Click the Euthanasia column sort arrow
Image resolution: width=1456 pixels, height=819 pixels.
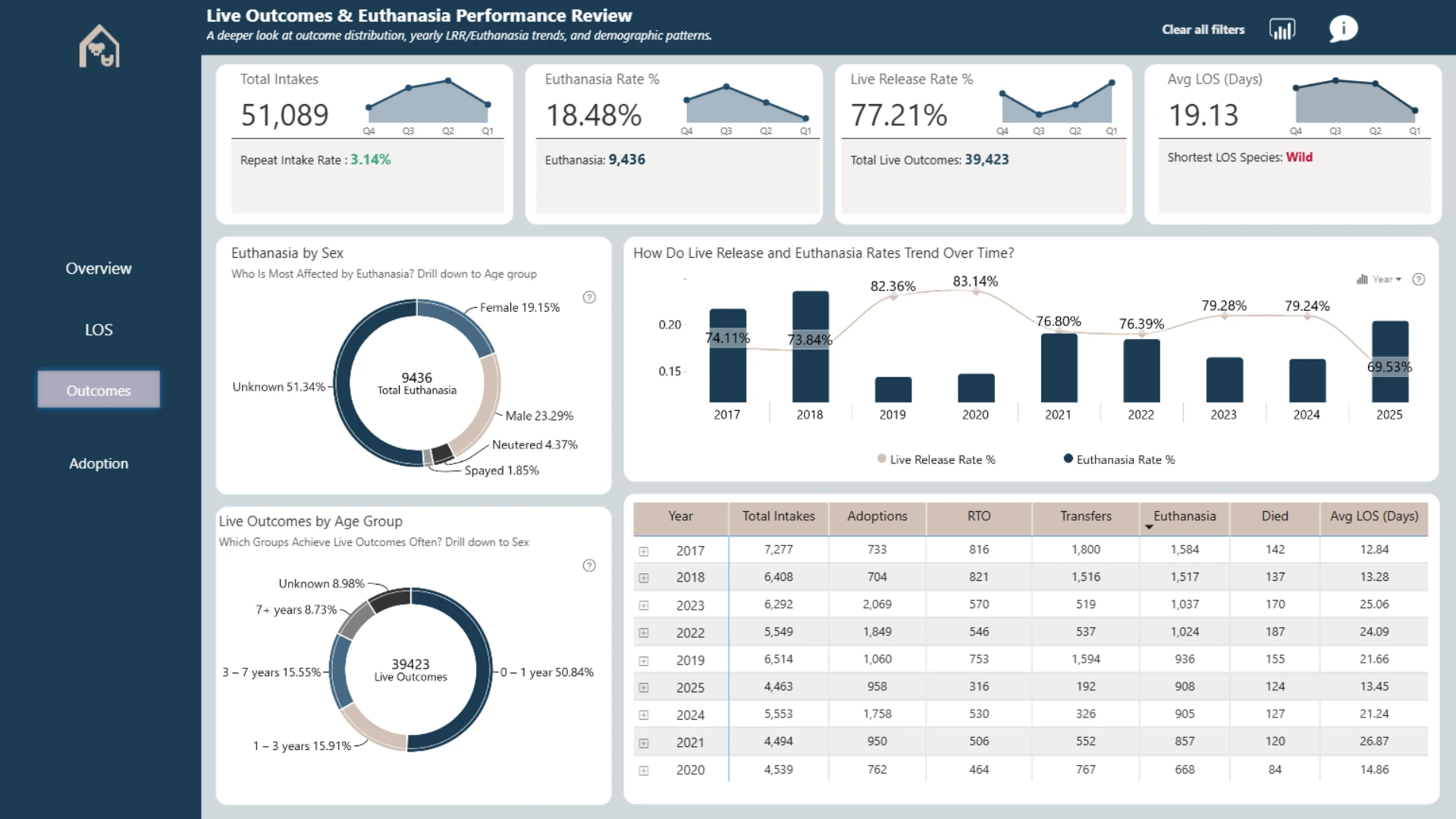(1149, 527)
